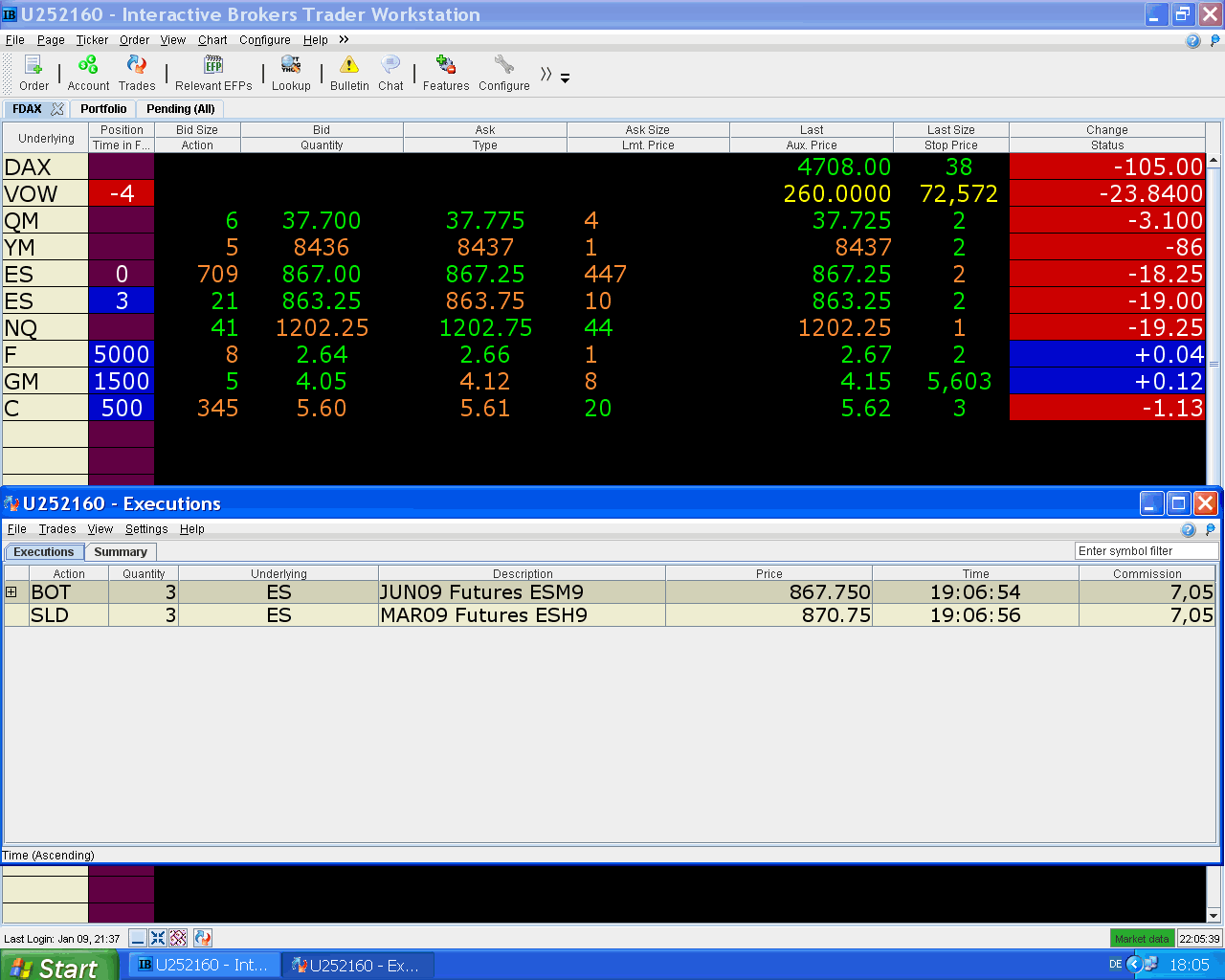Click the help icon in Trader Workstation menu bar
This screenshot has height=980, width=1225.
pyautogui.click(x=1192, y=40)
